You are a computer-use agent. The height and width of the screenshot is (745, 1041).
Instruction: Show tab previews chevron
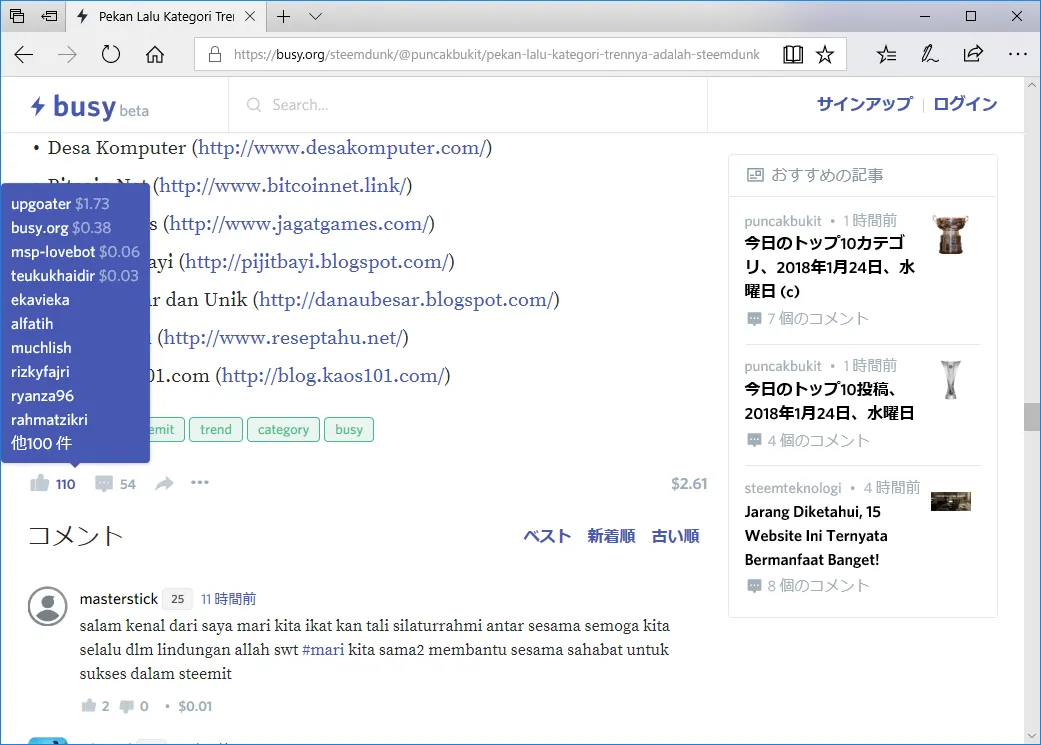point(315,17)
